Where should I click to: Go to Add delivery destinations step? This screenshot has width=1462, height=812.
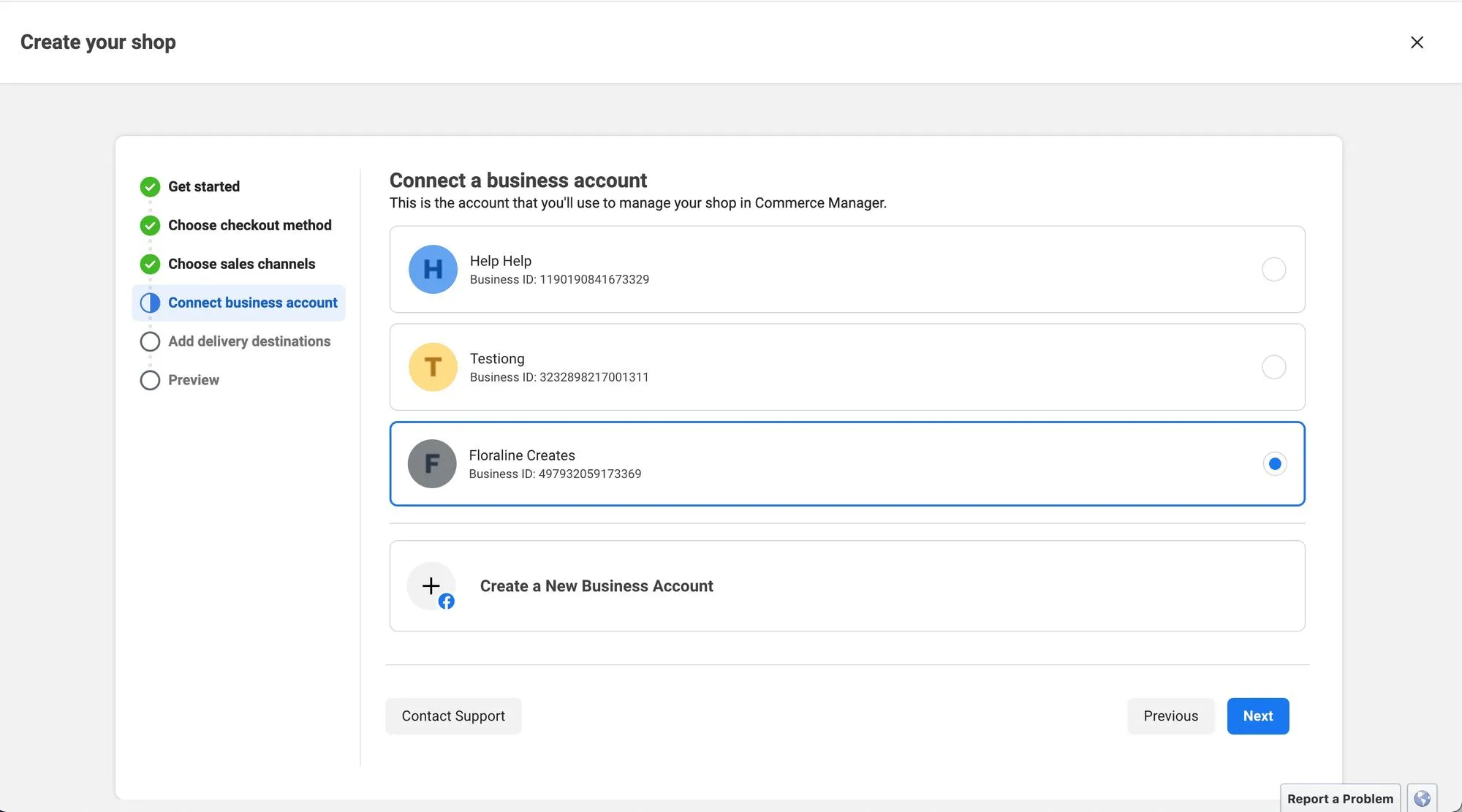coord(249,341)
